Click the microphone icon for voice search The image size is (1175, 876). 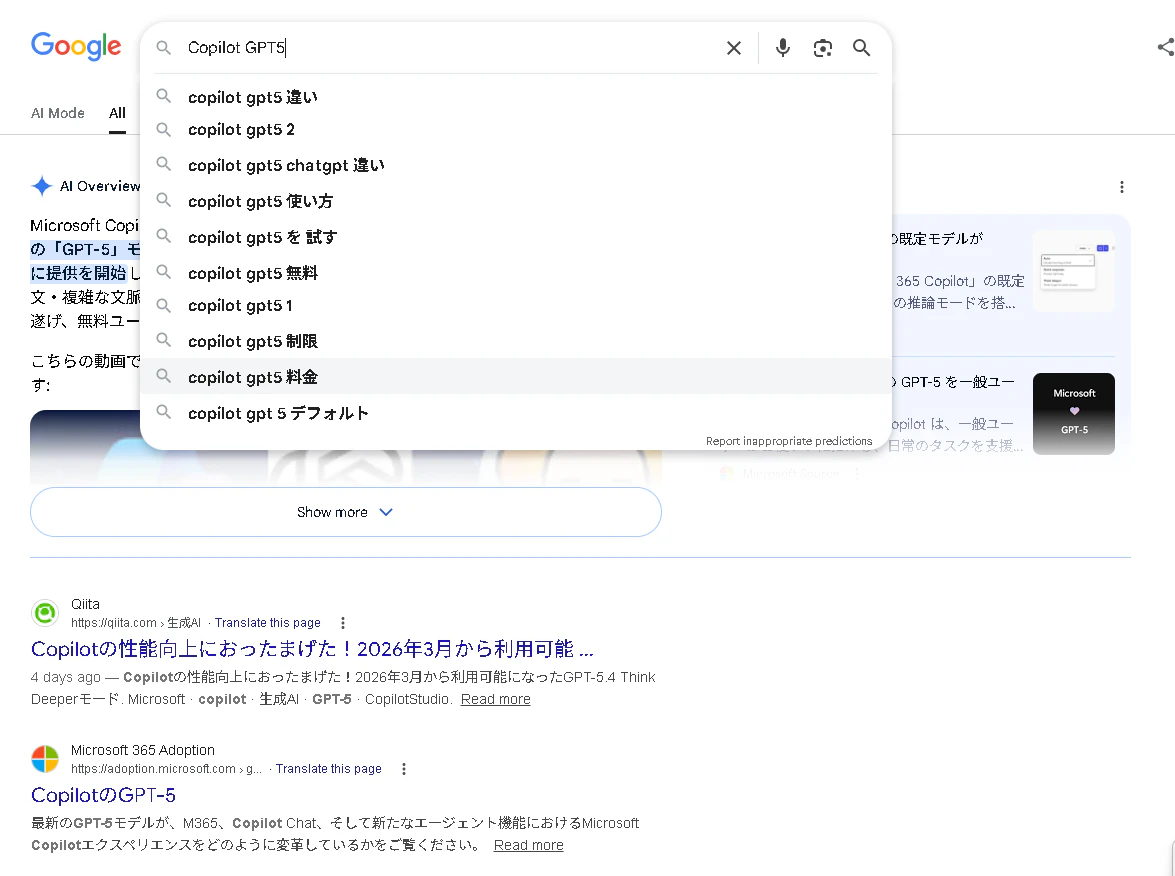tap(782, 47)
